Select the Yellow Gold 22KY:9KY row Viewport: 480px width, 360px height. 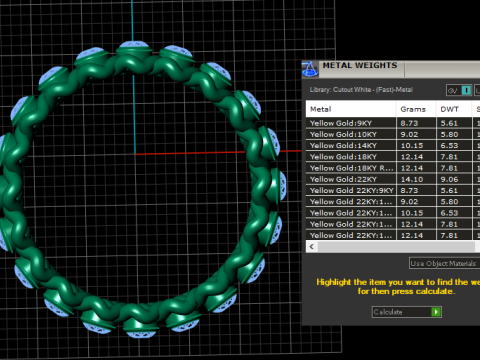pos(393,190)
